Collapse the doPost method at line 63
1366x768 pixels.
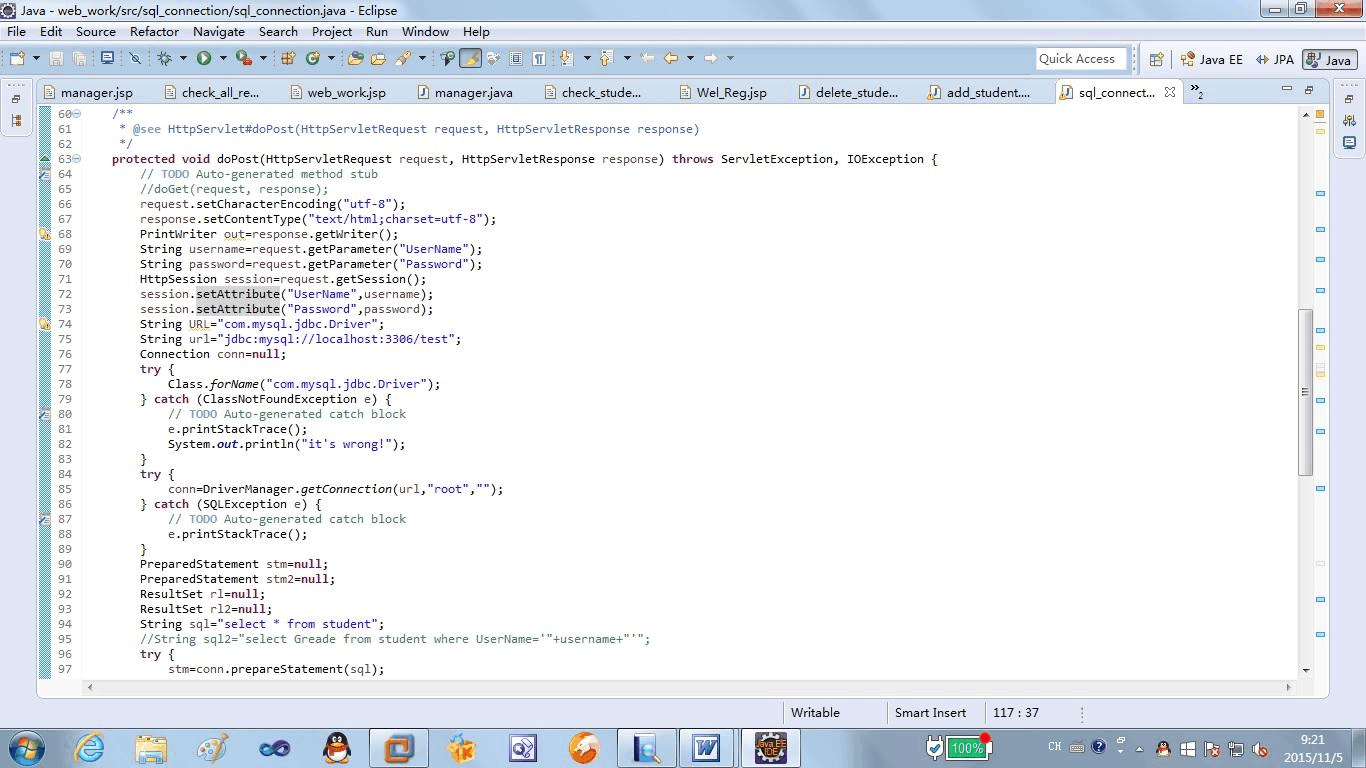[x=77, y=159]
